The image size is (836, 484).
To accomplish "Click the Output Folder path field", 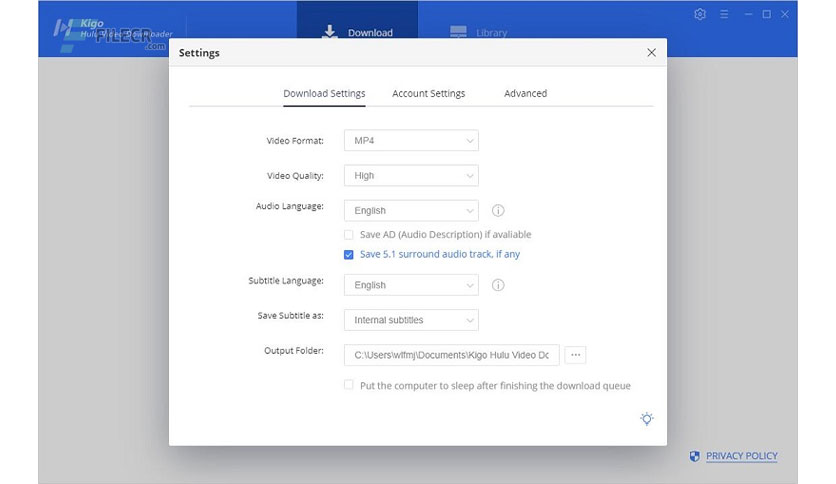I will pos(452,355).
